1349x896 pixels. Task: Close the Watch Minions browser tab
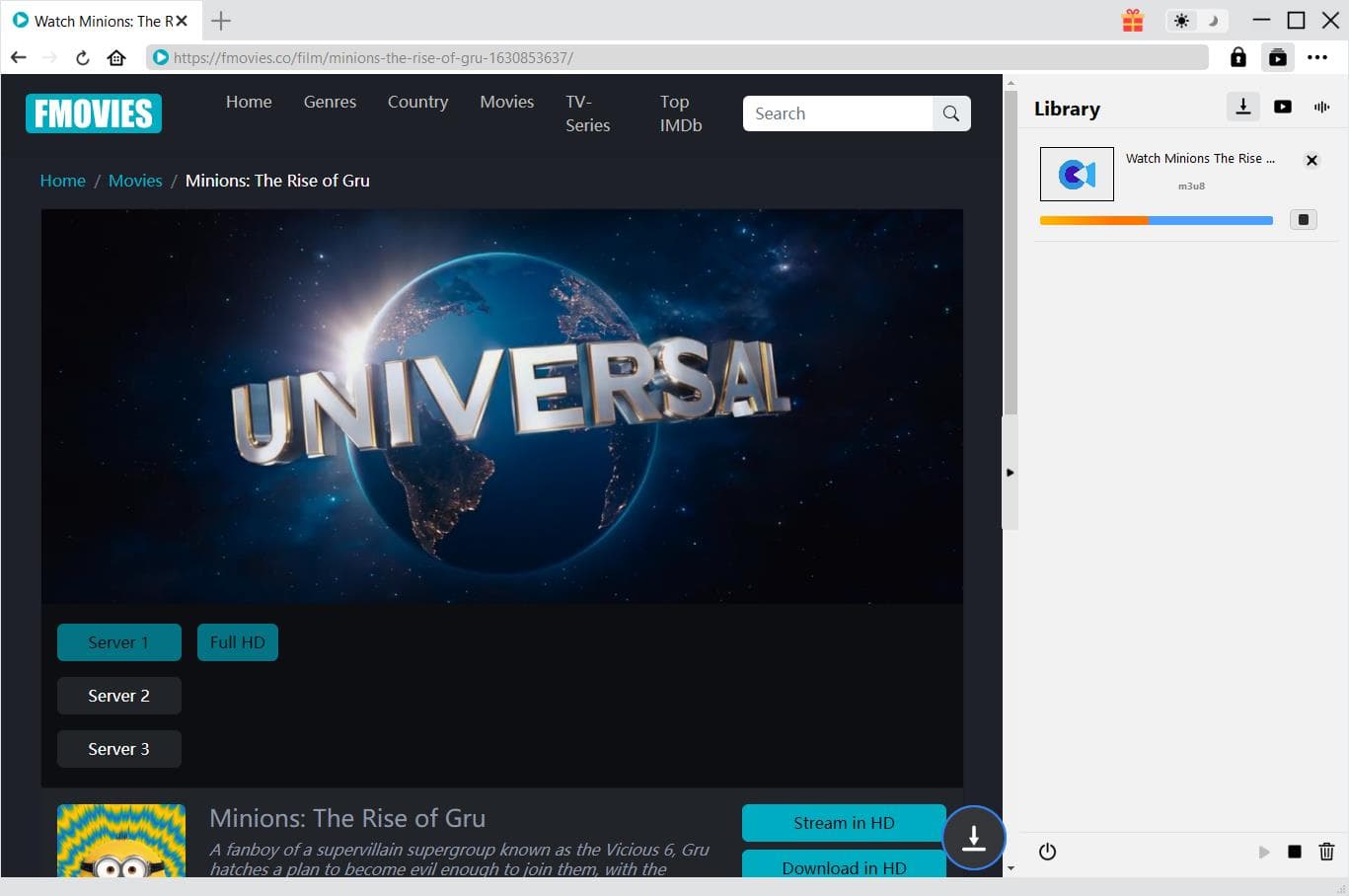click(x=182, y=21)
